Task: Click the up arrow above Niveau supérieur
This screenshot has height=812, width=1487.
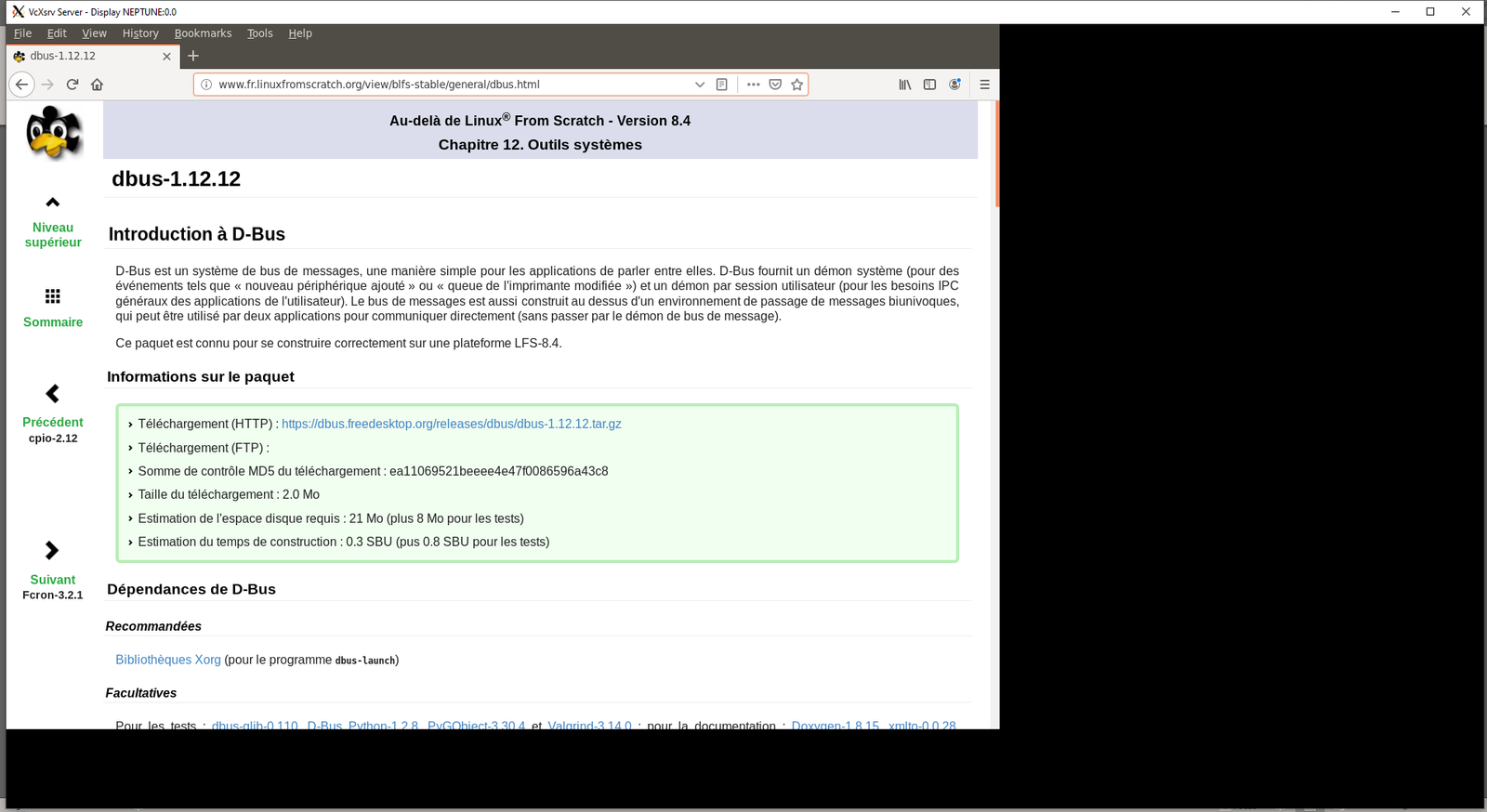Action: point(53,203)
